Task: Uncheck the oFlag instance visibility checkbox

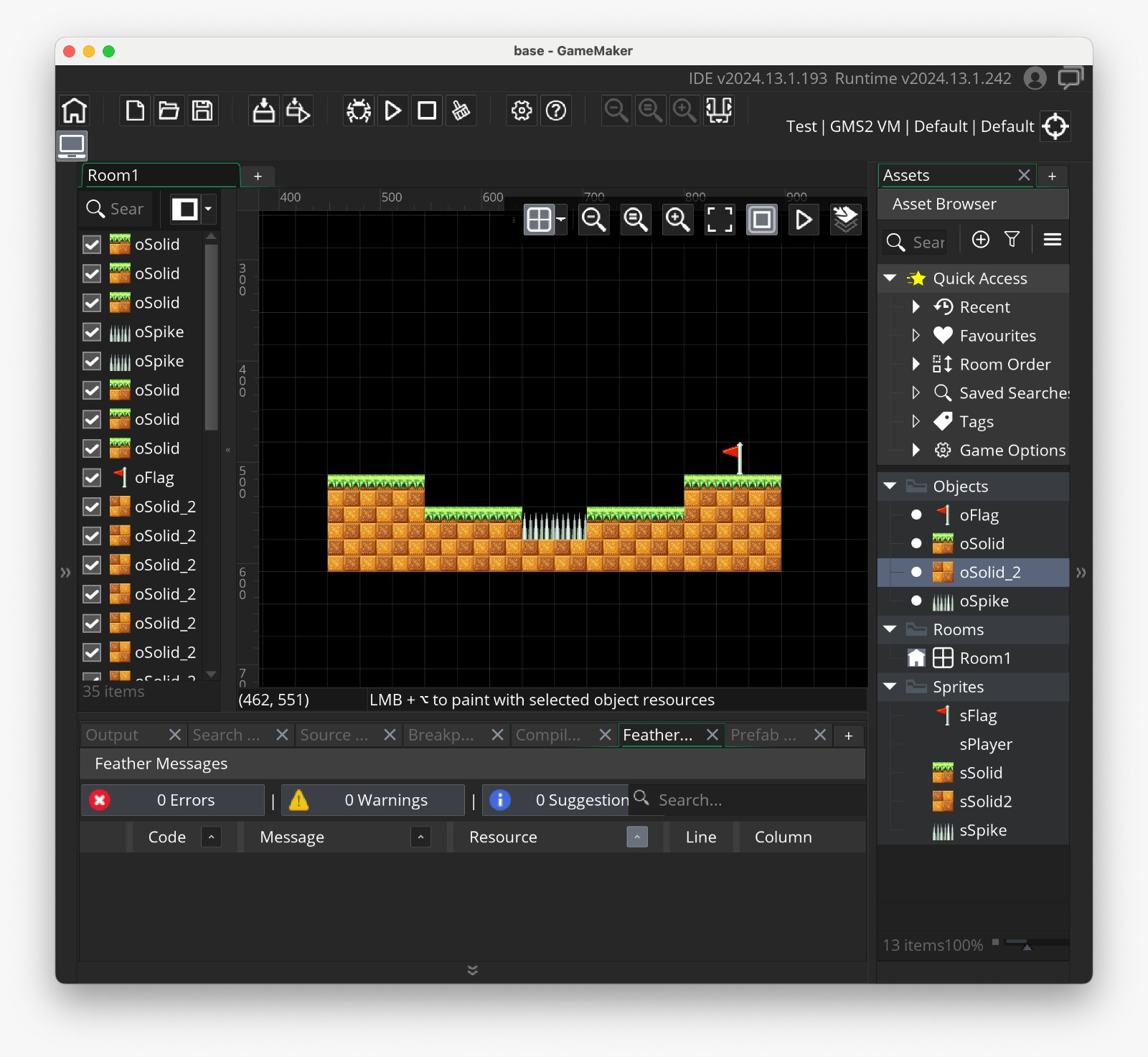Action: (92, 478)
